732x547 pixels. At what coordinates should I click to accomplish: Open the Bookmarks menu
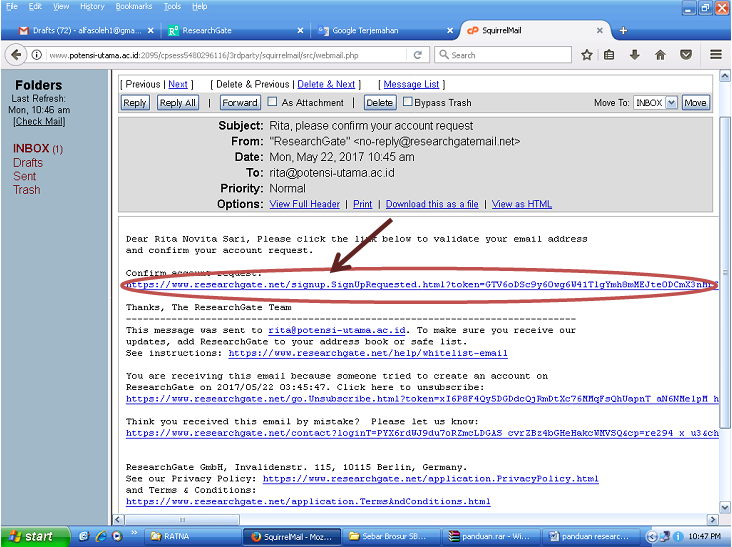point(134,7)
